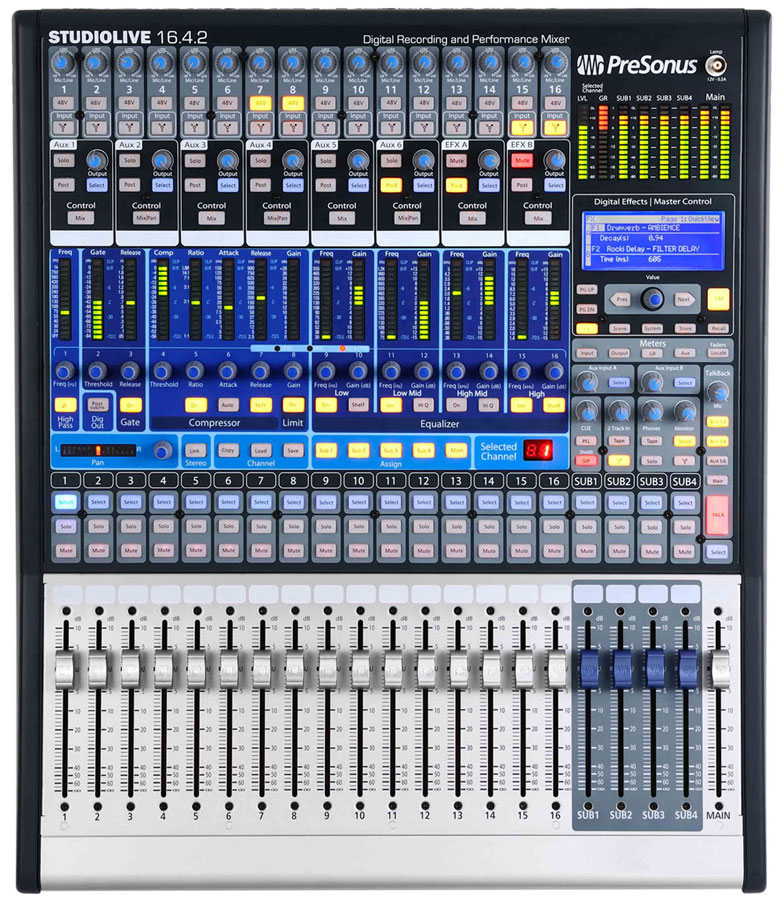The width and height of the screenshot is (783, 900).
Task: Click the Gate Threshold knob, encoder 2
Action: pyautogui.click(x=97, y=371)
